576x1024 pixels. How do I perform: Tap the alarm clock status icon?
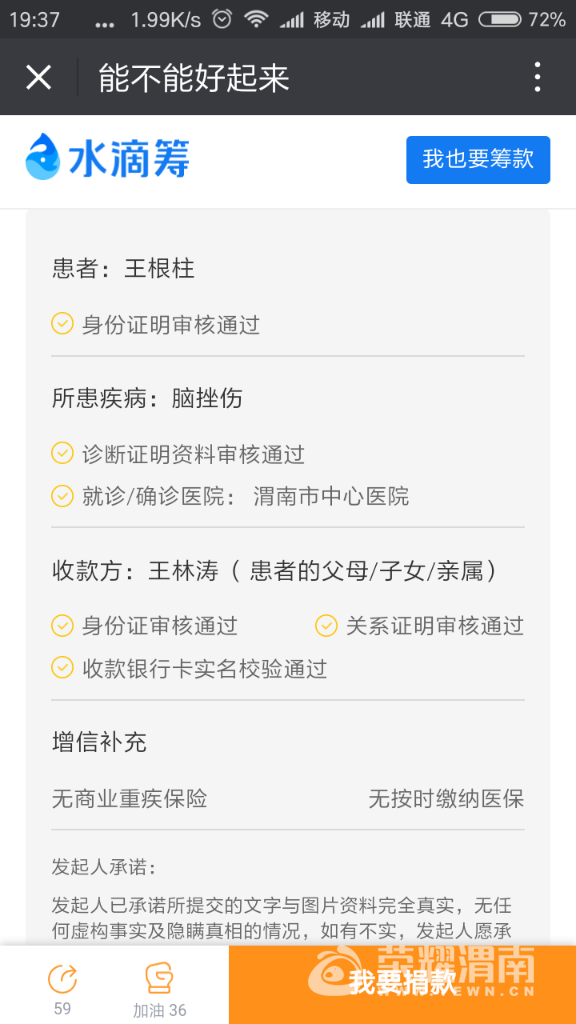222,20
